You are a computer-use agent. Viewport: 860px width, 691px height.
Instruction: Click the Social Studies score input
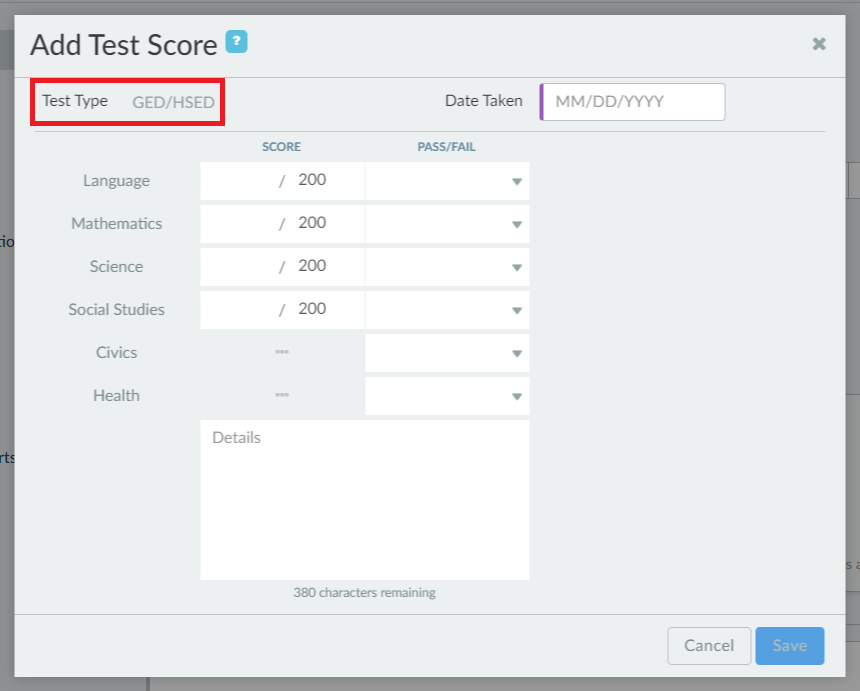point(240,310)
